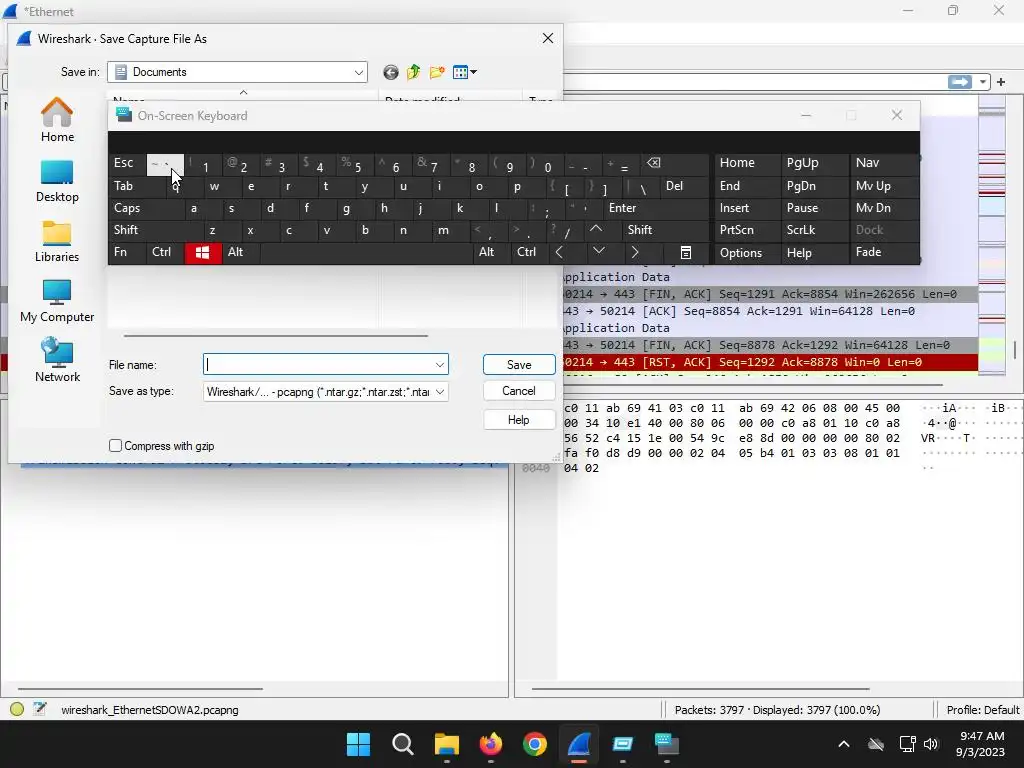Click the packet bytes pane horizontal scrollbar

pyautogui.click(x=700, y=688)
